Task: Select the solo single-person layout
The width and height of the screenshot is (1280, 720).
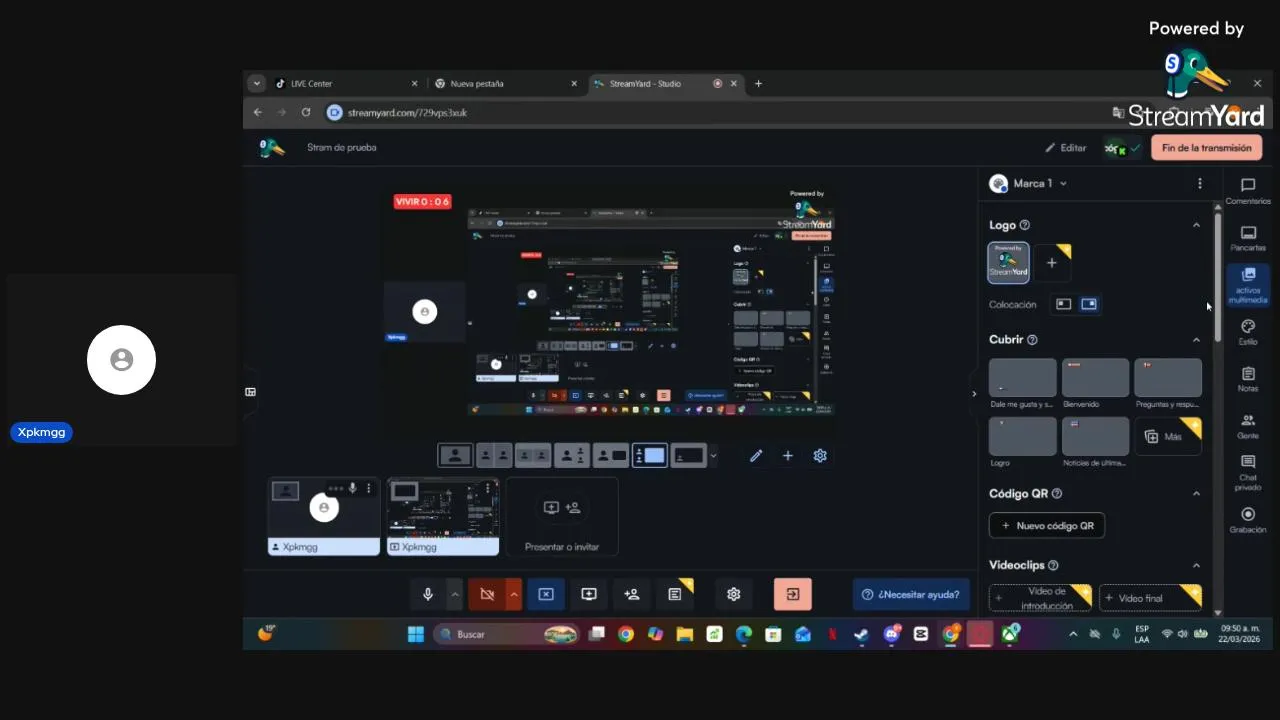Action: pos(455,456)
